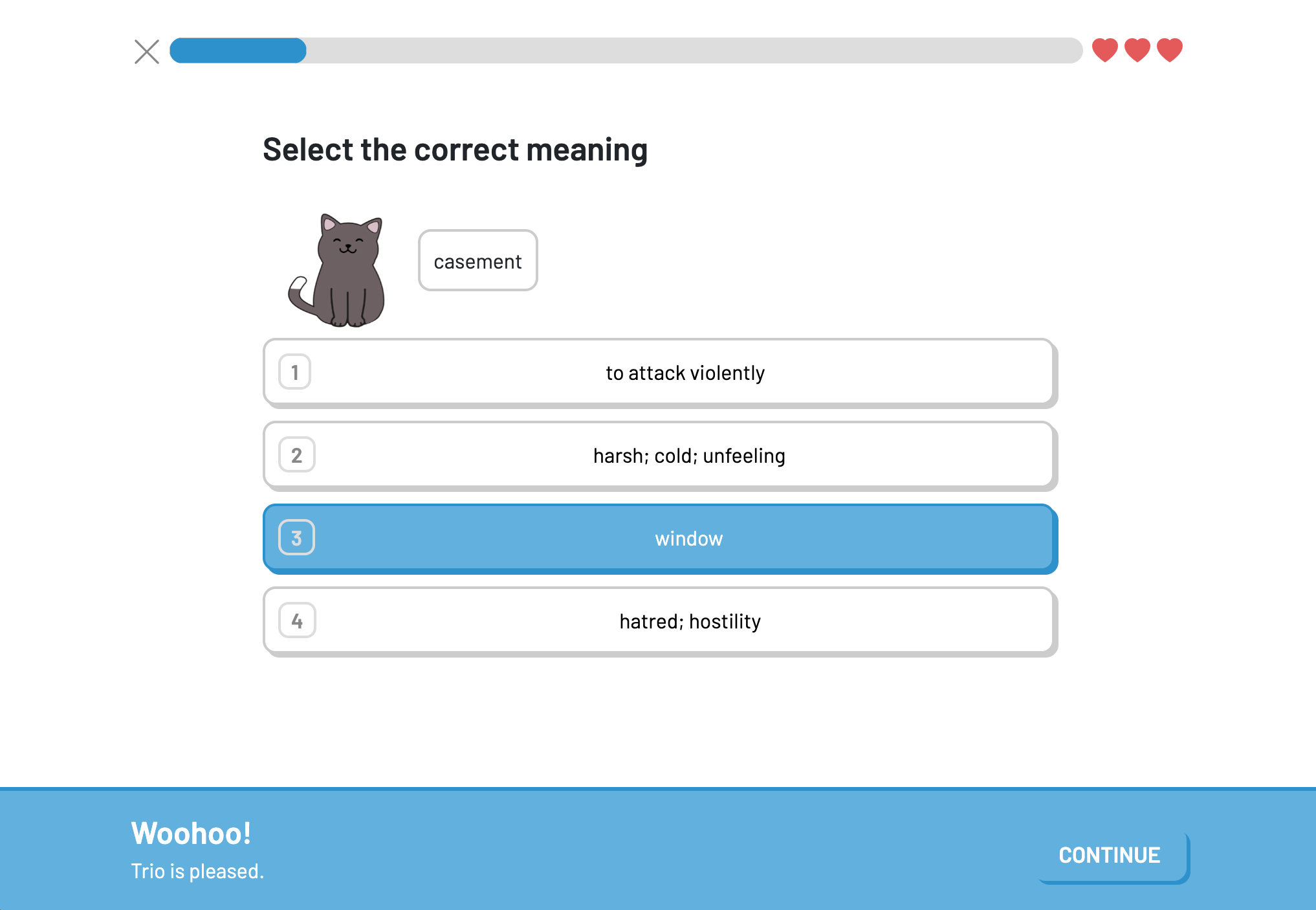
Task: Click the number 4 key badge
Action: (297, 621)
